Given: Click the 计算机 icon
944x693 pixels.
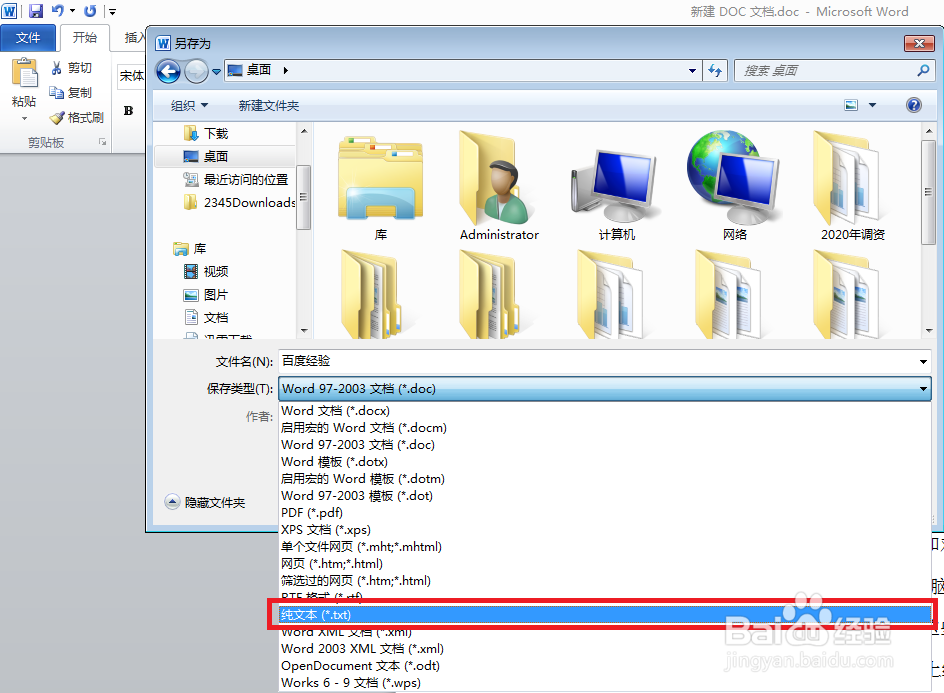Looking at the screenshot, I should point(616,187).
